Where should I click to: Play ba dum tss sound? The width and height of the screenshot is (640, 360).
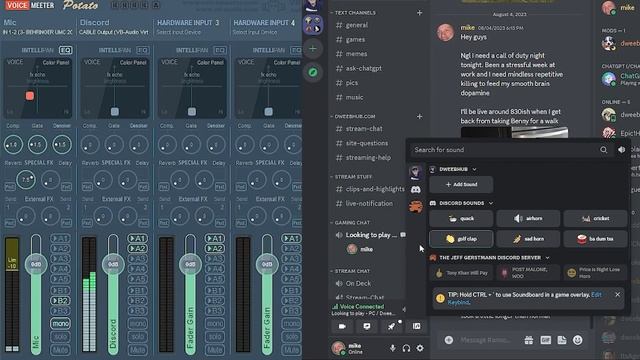tap(596, 239)
